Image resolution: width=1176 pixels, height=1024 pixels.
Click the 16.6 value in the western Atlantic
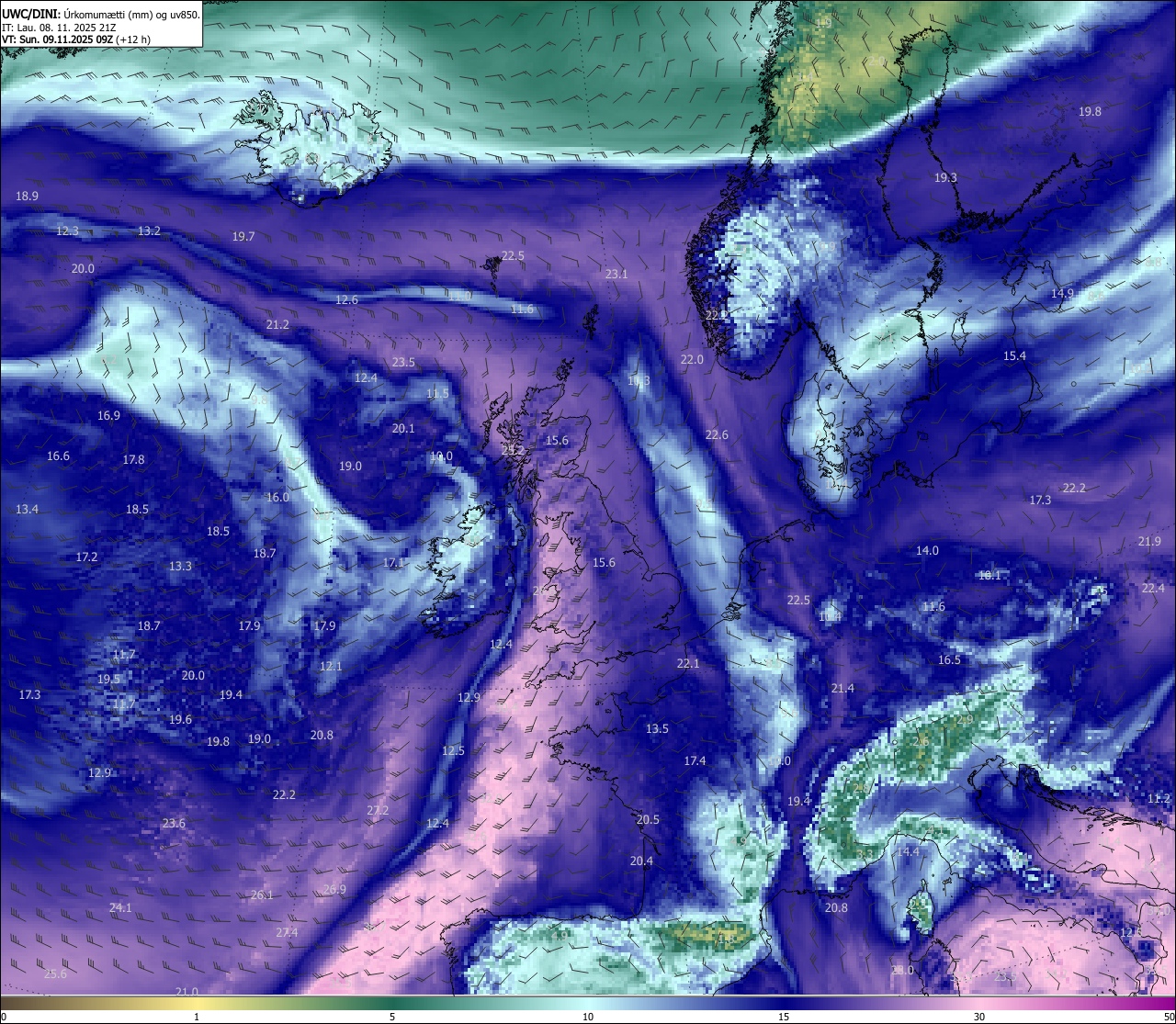coord(58,456)
